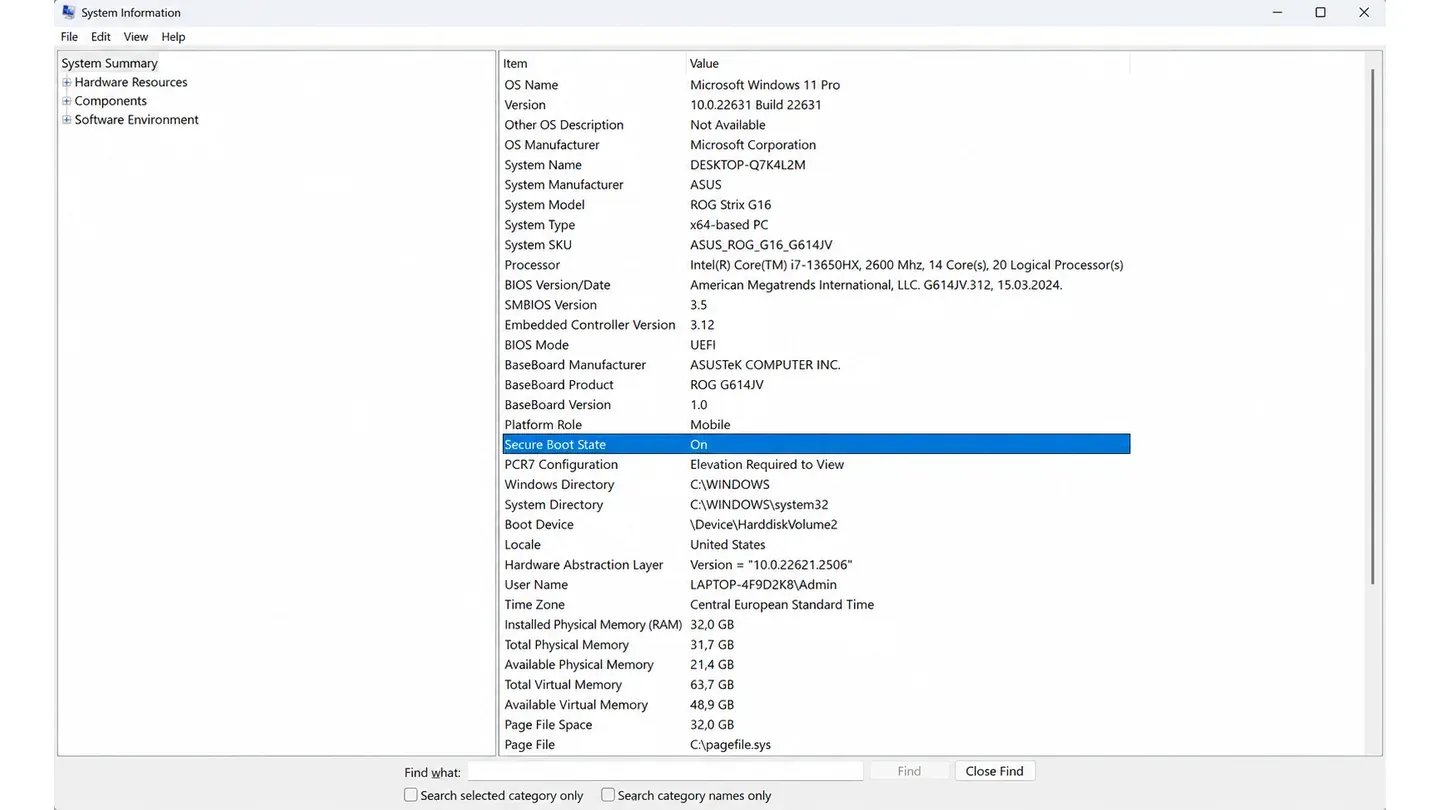Select the Secure Boot State row
The image size is (1440, 810).
pyautogui.click(x=816, y=445)
